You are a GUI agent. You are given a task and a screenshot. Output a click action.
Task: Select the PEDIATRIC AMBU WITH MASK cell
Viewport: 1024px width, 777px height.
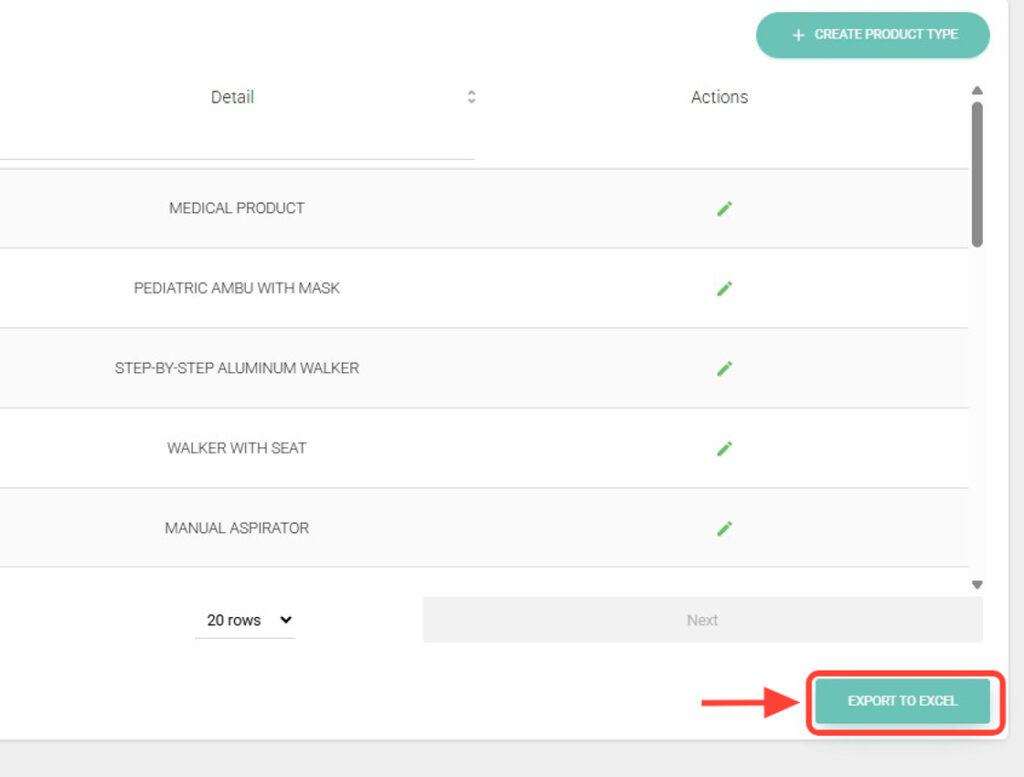pos(237,288)
